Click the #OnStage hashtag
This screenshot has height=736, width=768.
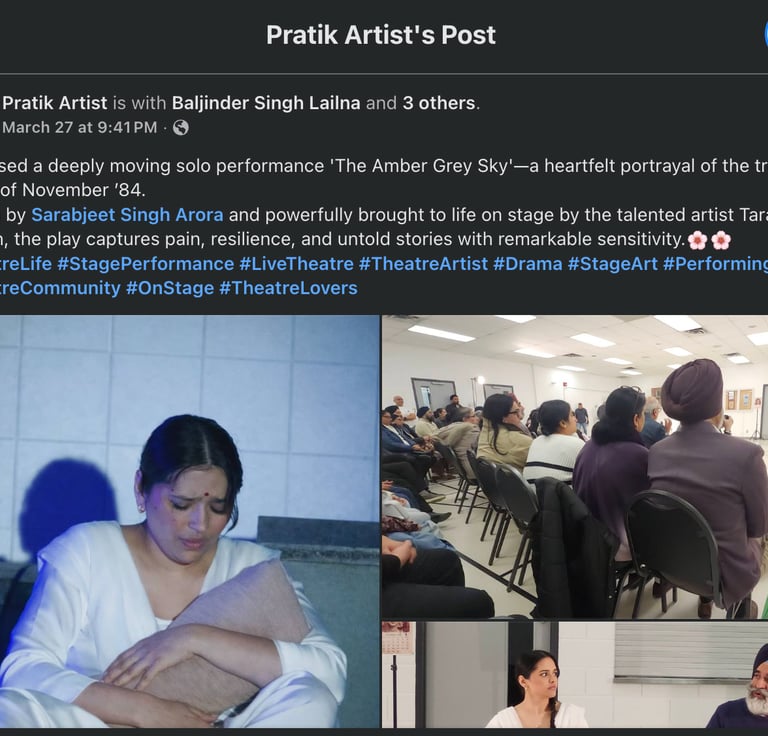(x=169, y=288)
